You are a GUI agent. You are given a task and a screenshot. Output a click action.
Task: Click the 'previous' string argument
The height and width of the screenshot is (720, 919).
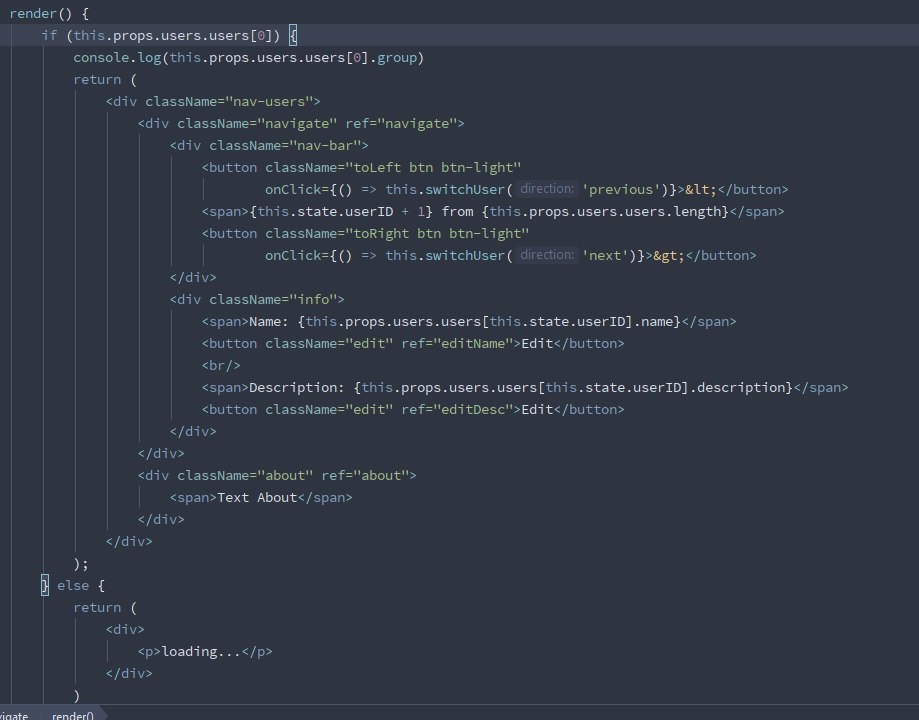[621, 189]
